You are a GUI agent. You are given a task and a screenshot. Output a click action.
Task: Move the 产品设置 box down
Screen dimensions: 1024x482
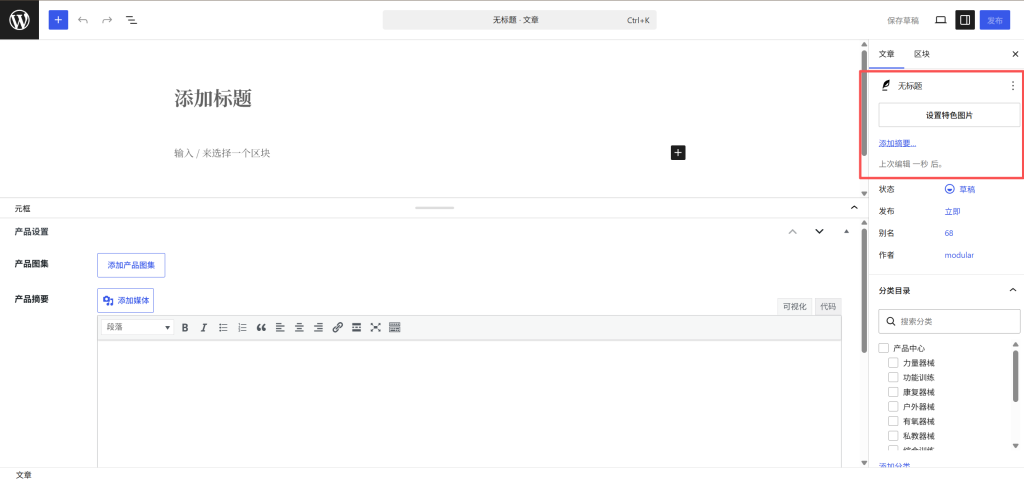820,231
